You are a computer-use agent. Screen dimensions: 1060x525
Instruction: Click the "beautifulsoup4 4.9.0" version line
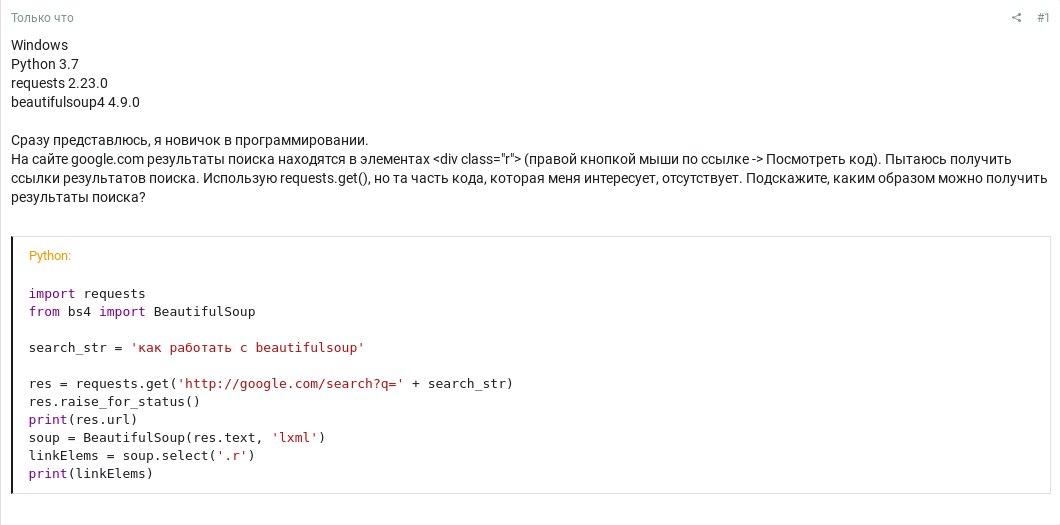tap(75, 102)
